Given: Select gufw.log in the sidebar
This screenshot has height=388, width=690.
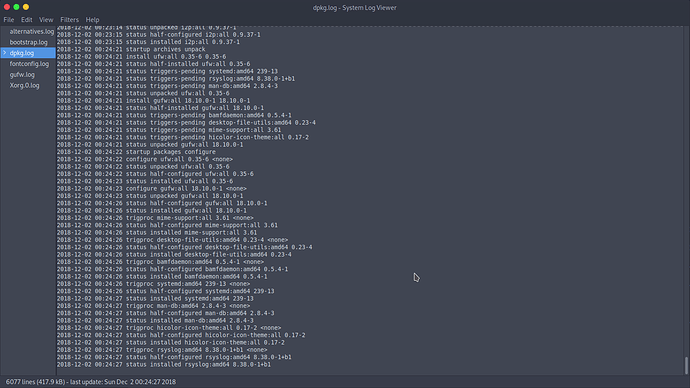Looking at the screenshot, I should pos(22,75).
